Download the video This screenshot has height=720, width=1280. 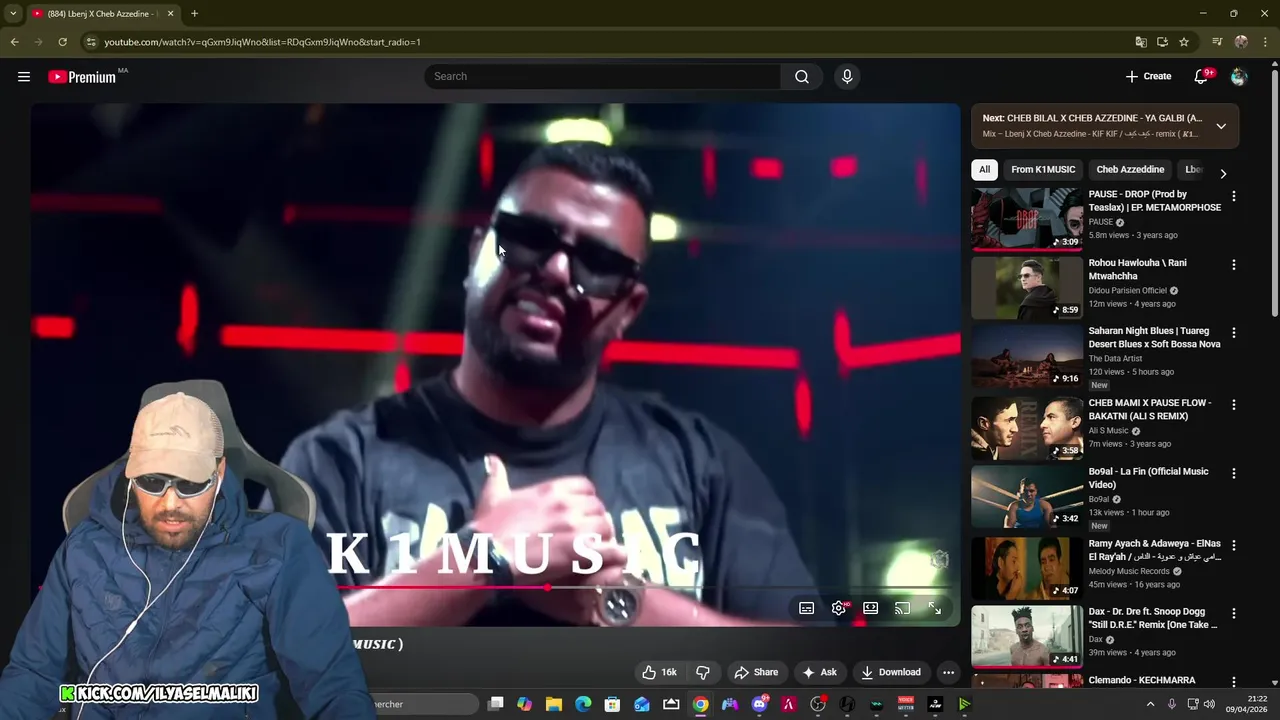coord(891,672)
